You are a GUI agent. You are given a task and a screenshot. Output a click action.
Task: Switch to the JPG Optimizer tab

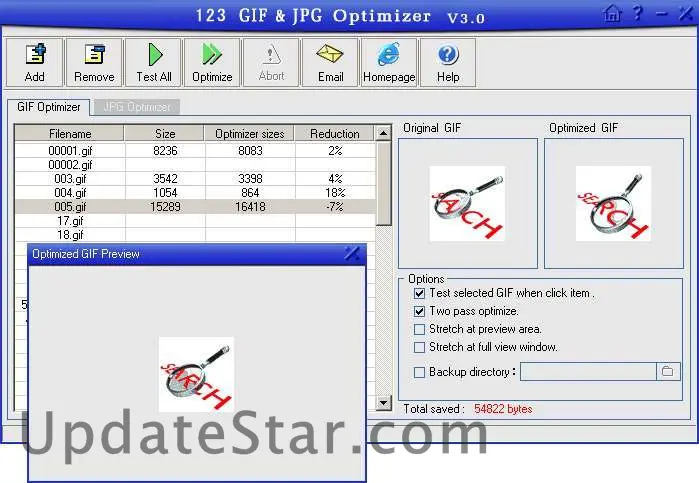(137, 107)
